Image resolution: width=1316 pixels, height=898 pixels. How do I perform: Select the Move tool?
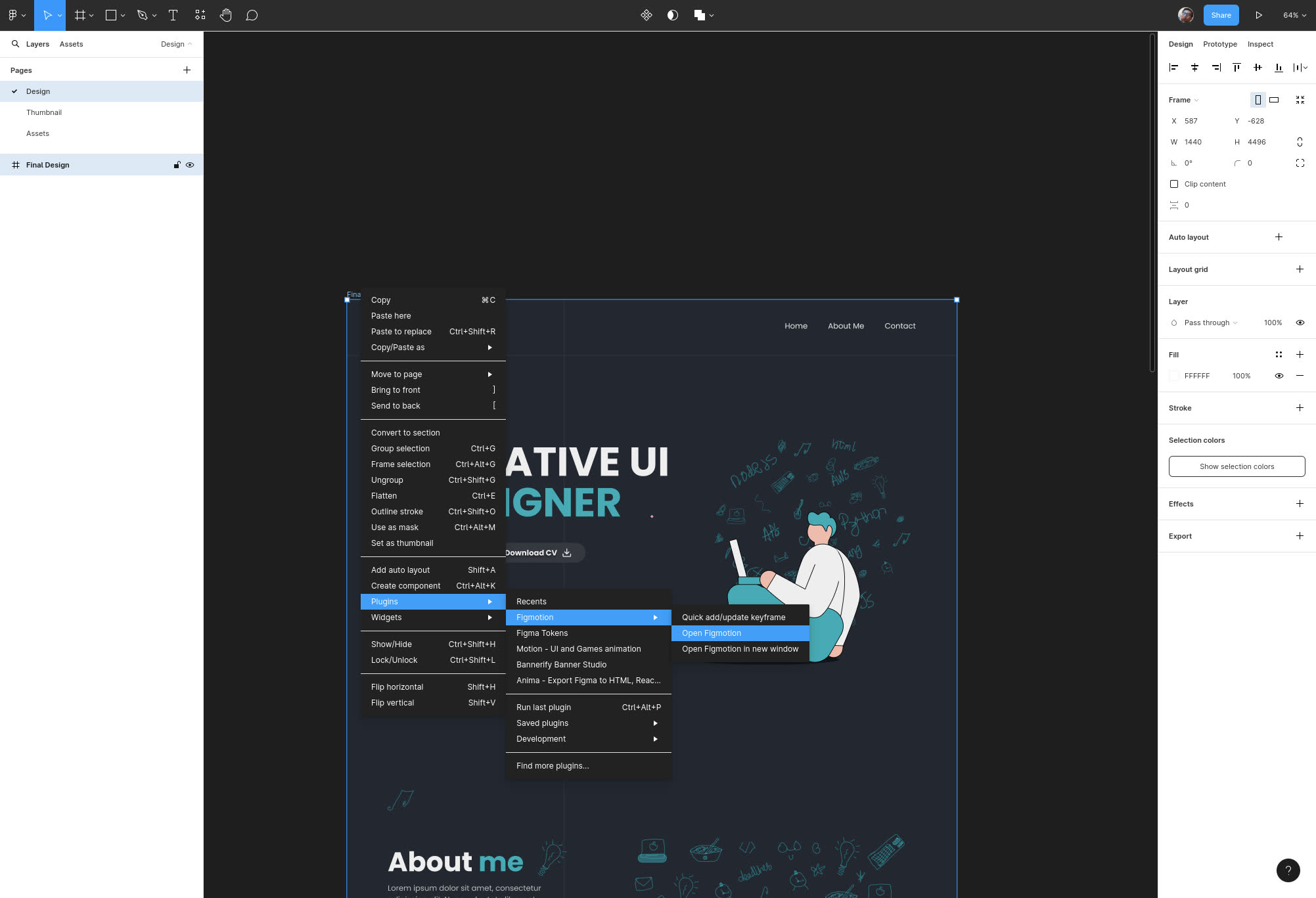coord(47,15)
